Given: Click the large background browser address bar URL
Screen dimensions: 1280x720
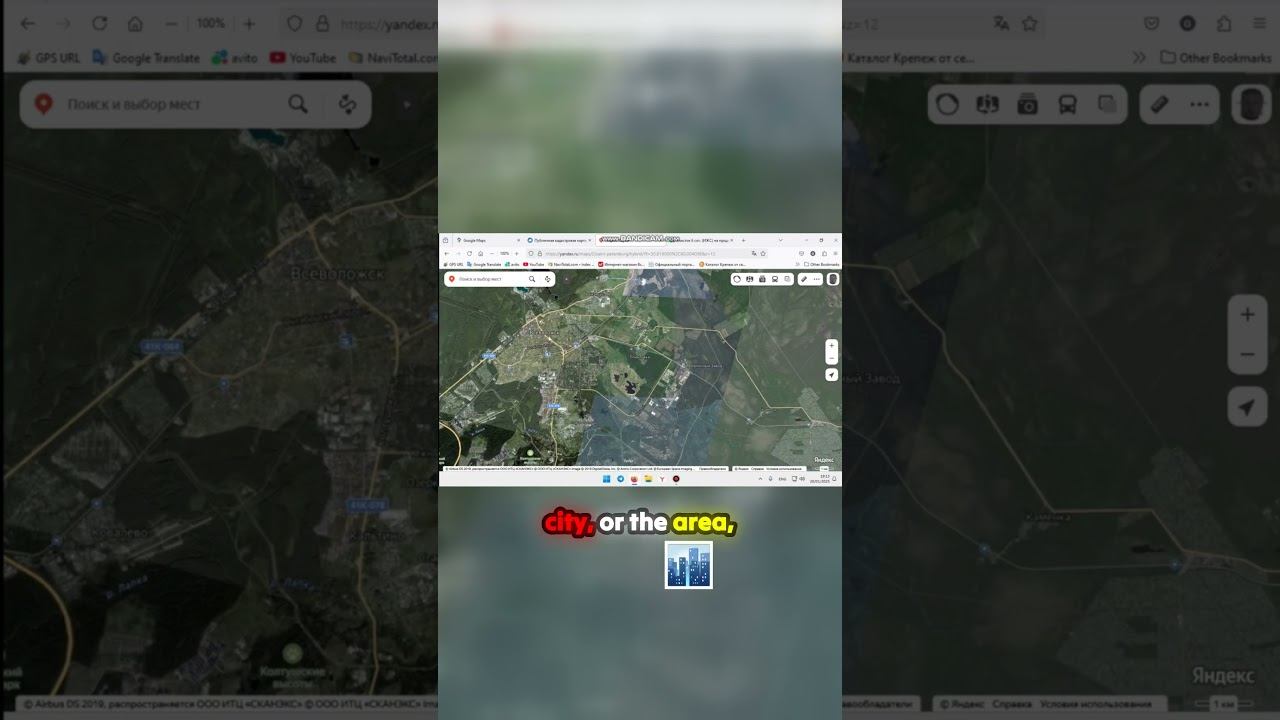Looking at the screenshot, I should 390,23.
